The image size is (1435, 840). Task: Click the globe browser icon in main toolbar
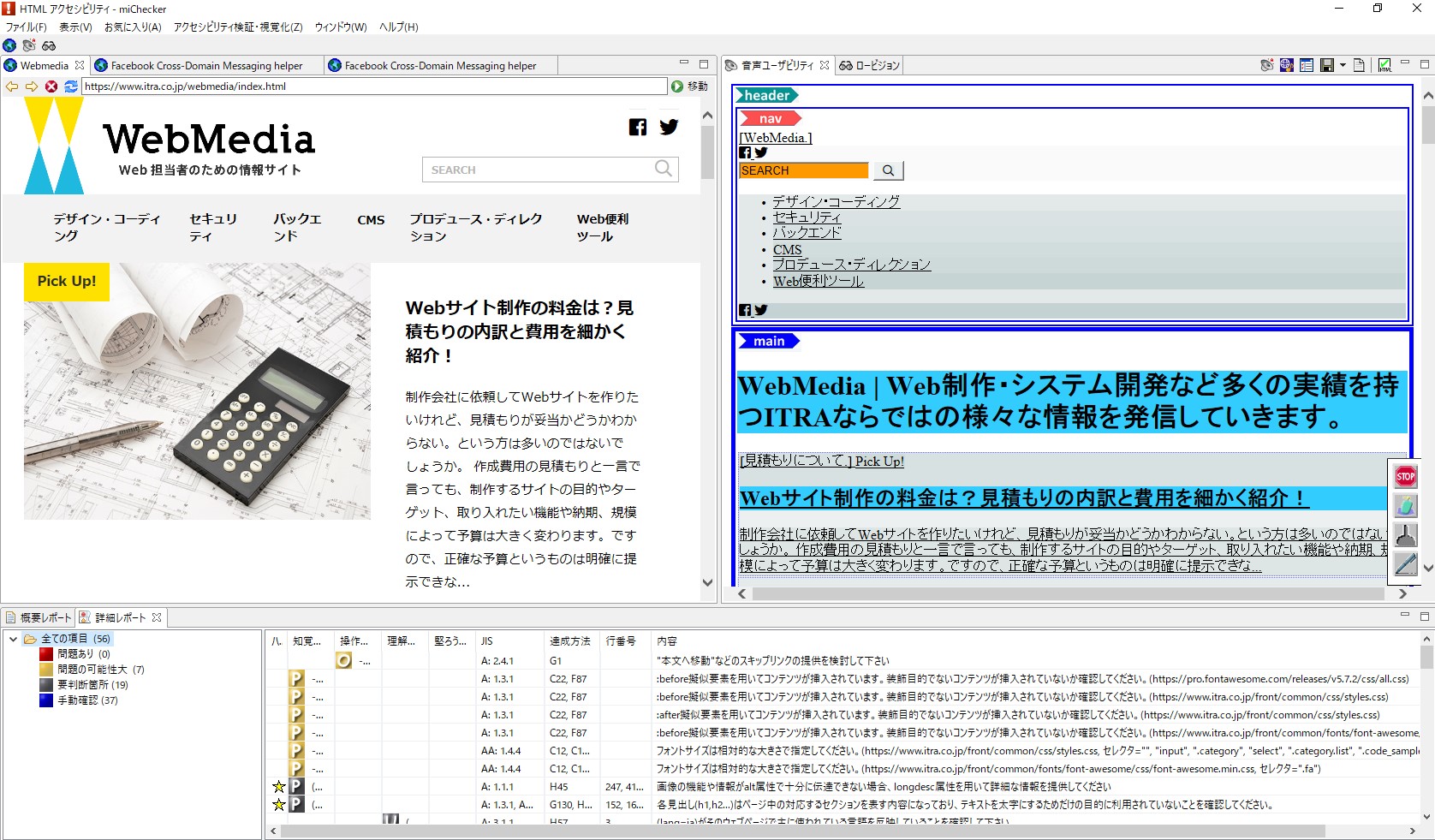click(9, 45)
